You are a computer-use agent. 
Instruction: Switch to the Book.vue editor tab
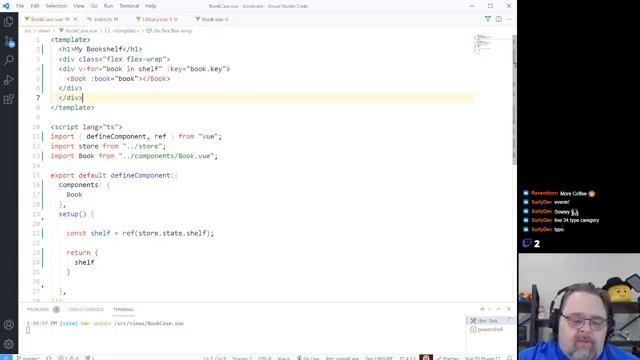212,19
